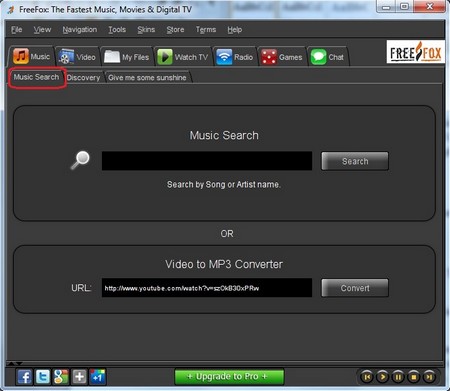
Task: Open the Tools menu
Action: (117, 30)
